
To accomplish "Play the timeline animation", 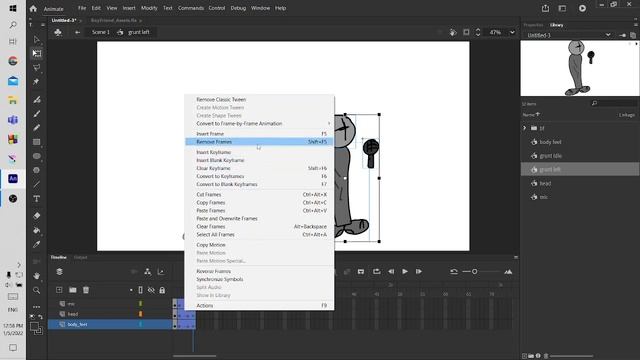I will tap(405, 271).
